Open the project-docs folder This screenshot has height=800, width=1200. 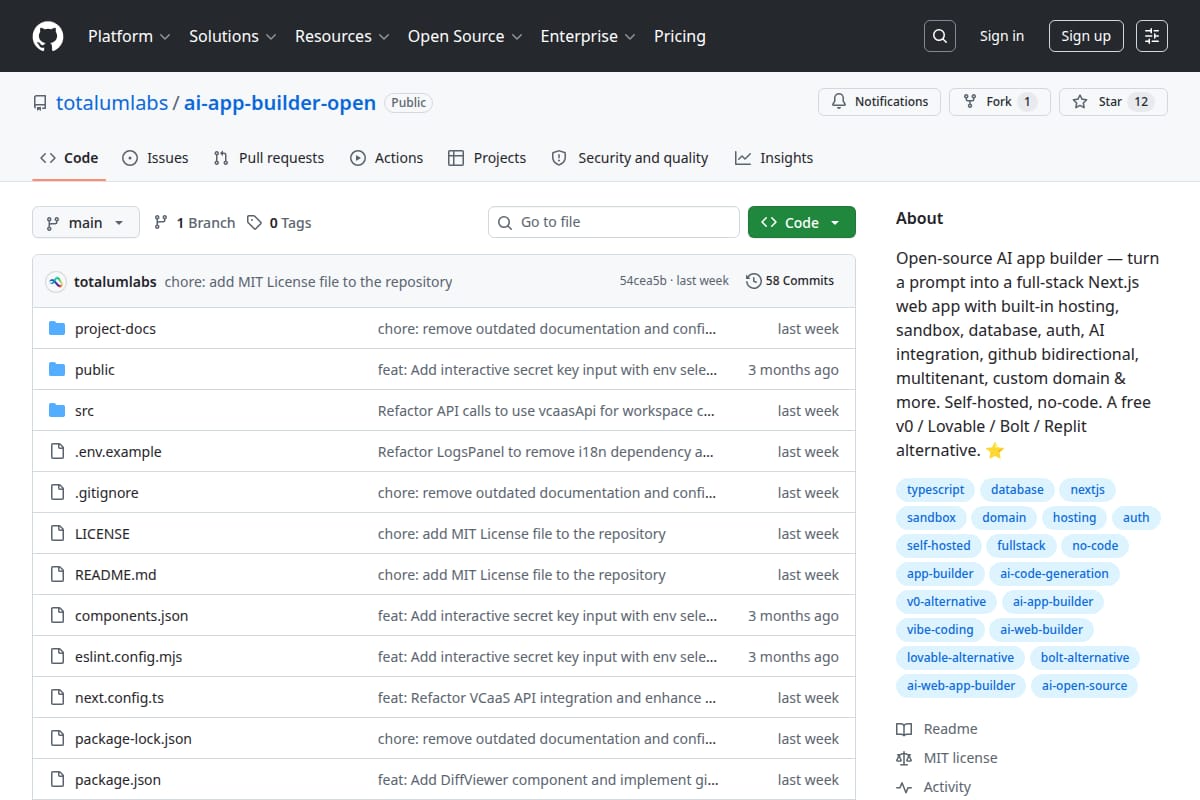point(115,329)
